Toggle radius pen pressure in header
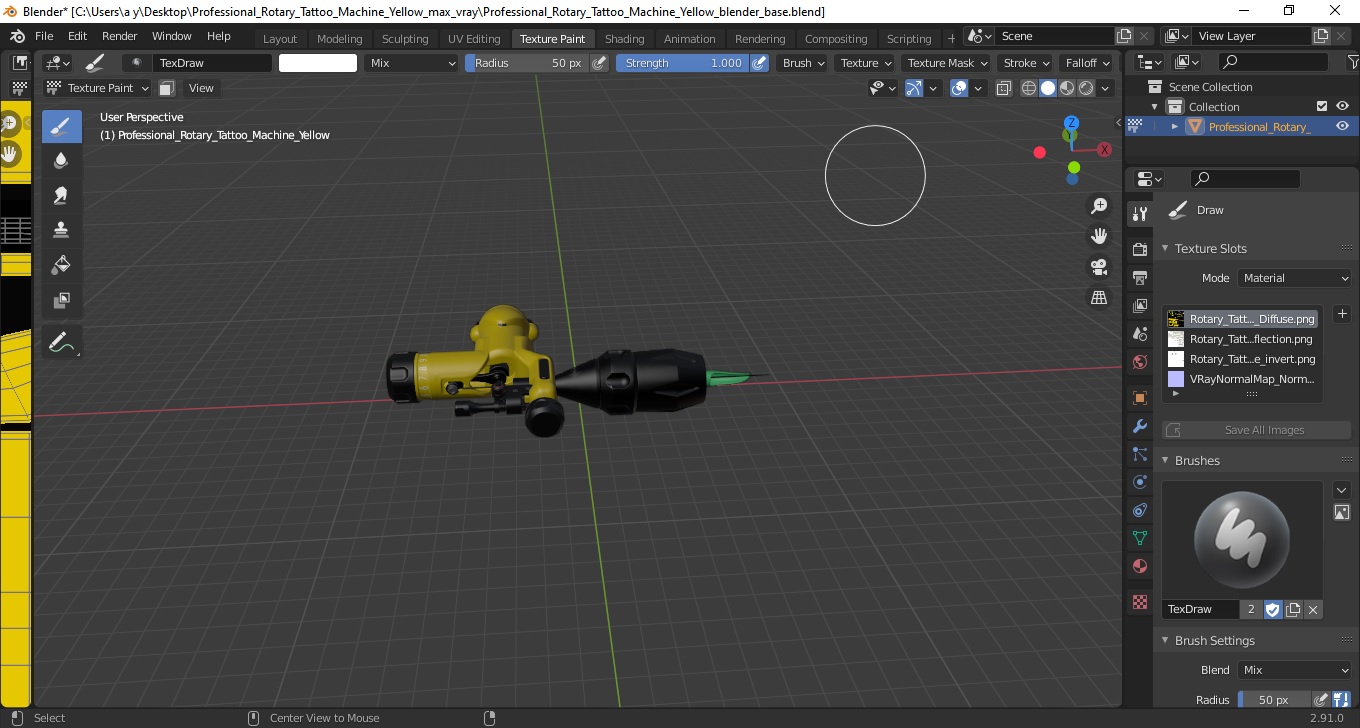Screen dimensions: 1360x728 point(599,63)
